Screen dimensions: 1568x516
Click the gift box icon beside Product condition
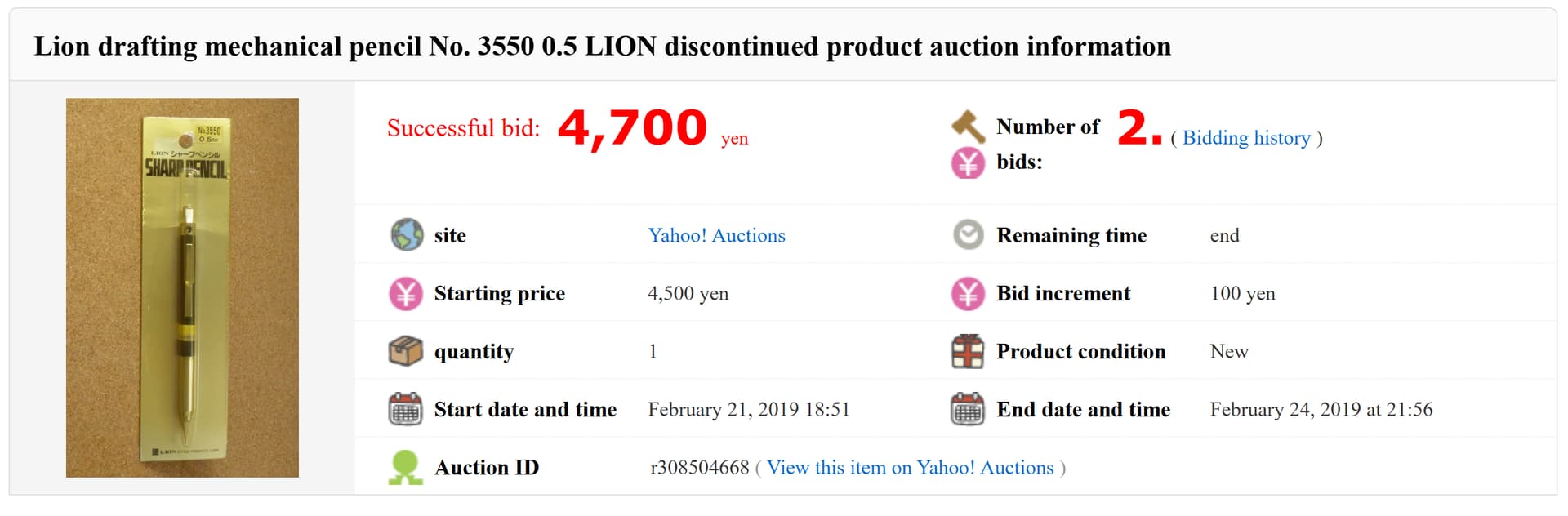pos(969,352)
